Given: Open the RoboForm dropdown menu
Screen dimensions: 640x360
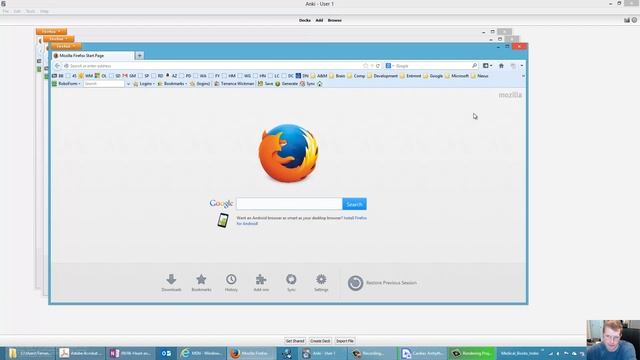Looking at the screenshot, I should [x=66, y=84].
